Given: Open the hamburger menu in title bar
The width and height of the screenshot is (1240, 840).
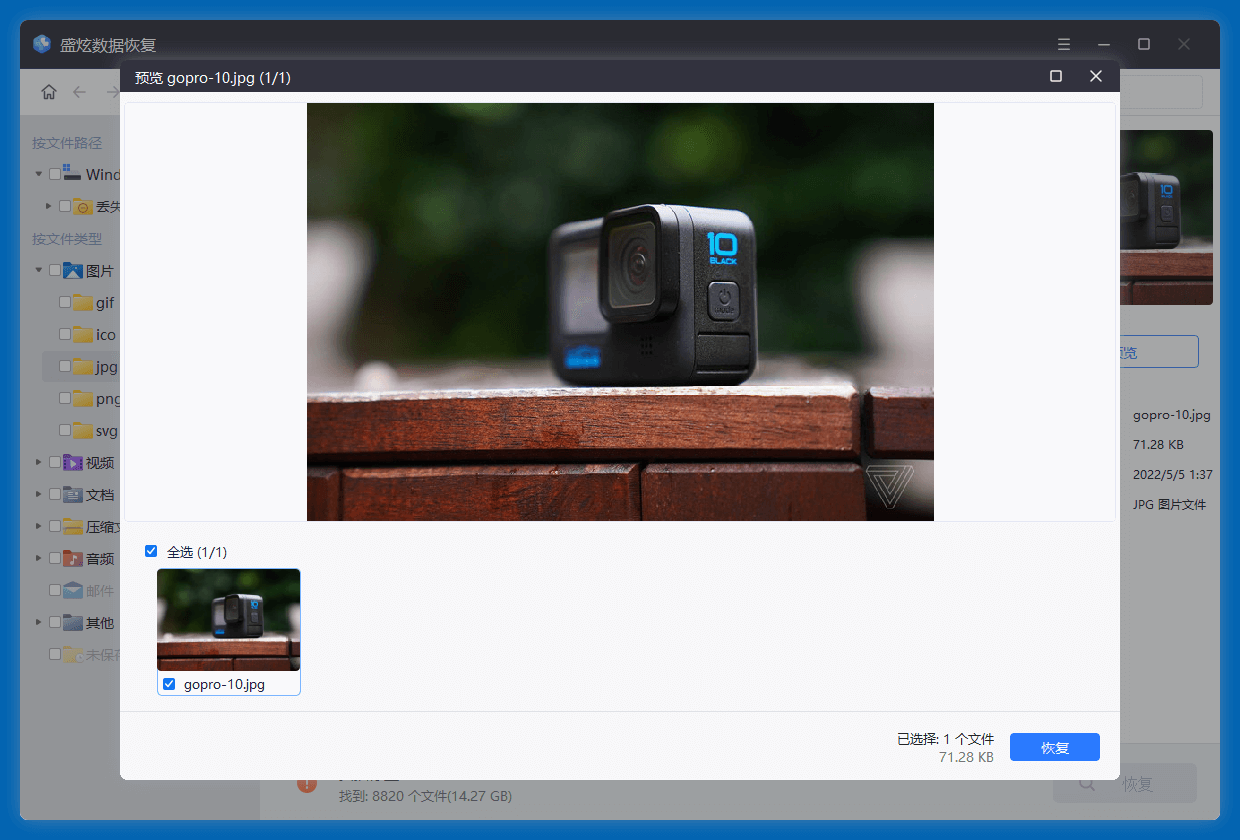Looking at the screenshot, I should pos(1064,44).
